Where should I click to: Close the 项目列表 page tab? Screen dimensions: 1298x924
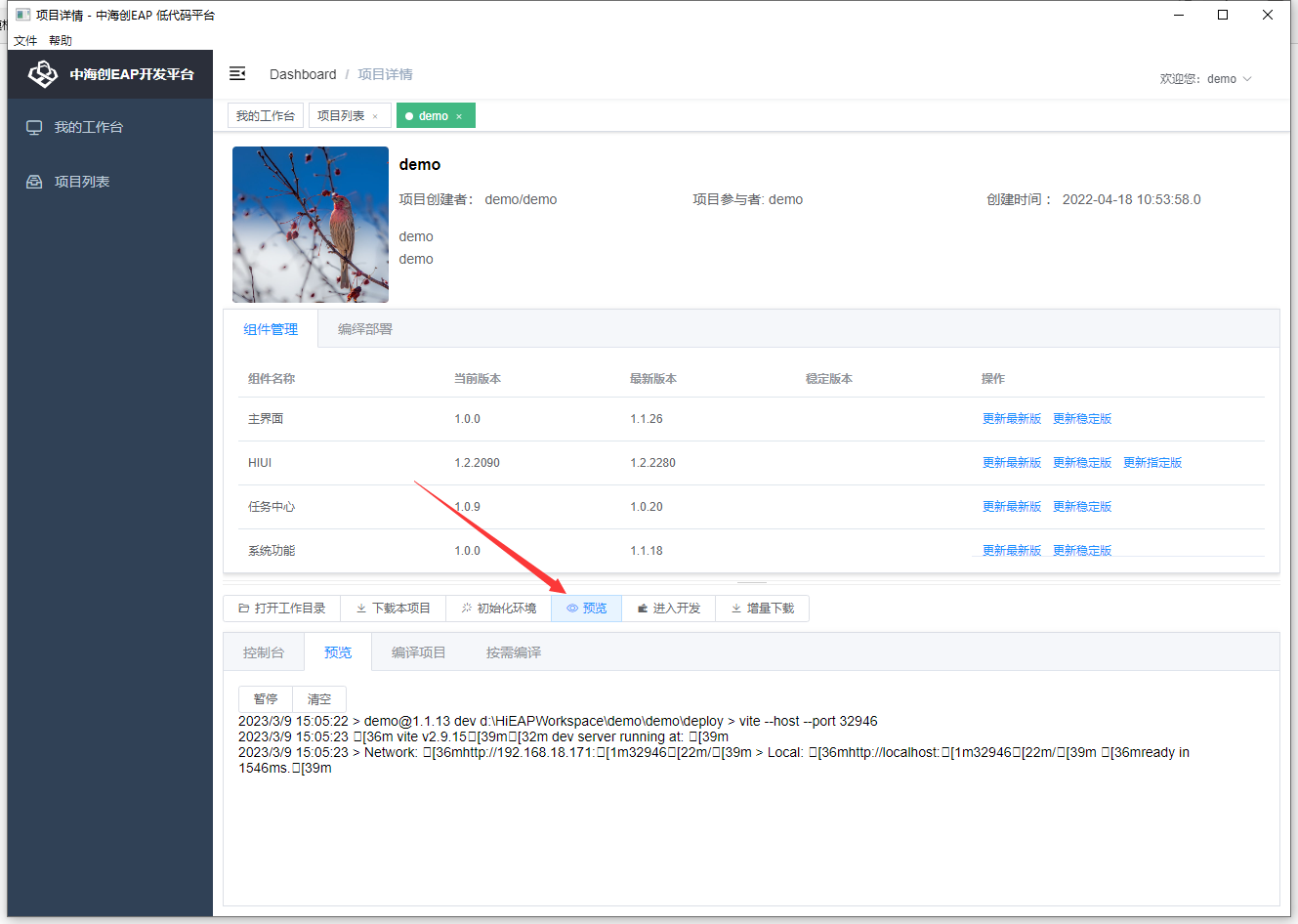375,116
